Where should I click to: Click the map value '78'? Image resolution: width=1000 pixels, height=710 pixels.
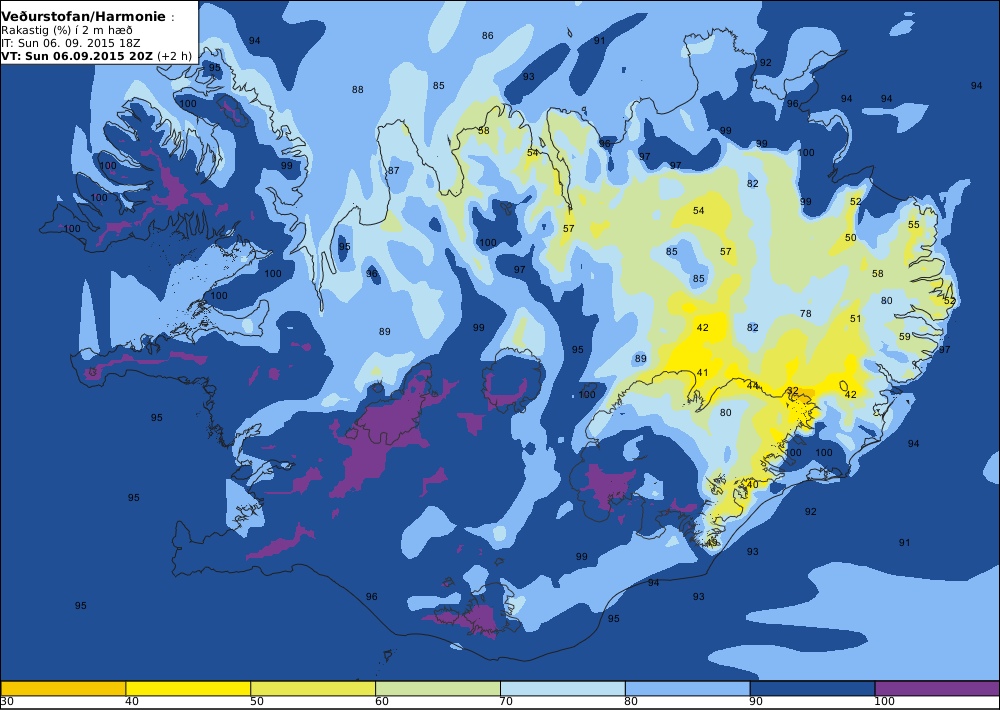pos(805,313)
